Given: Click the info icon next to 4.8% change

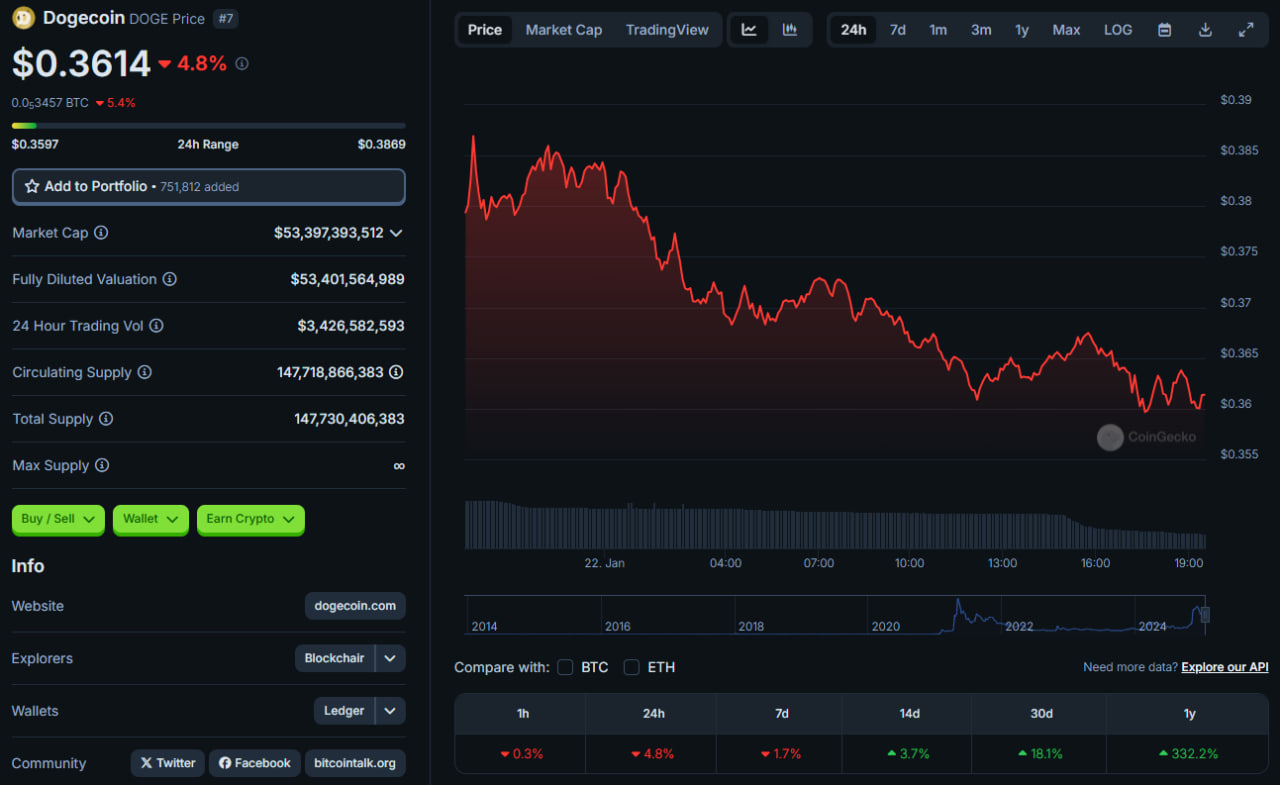Looking at the screenshot, I should click(242, 64).
